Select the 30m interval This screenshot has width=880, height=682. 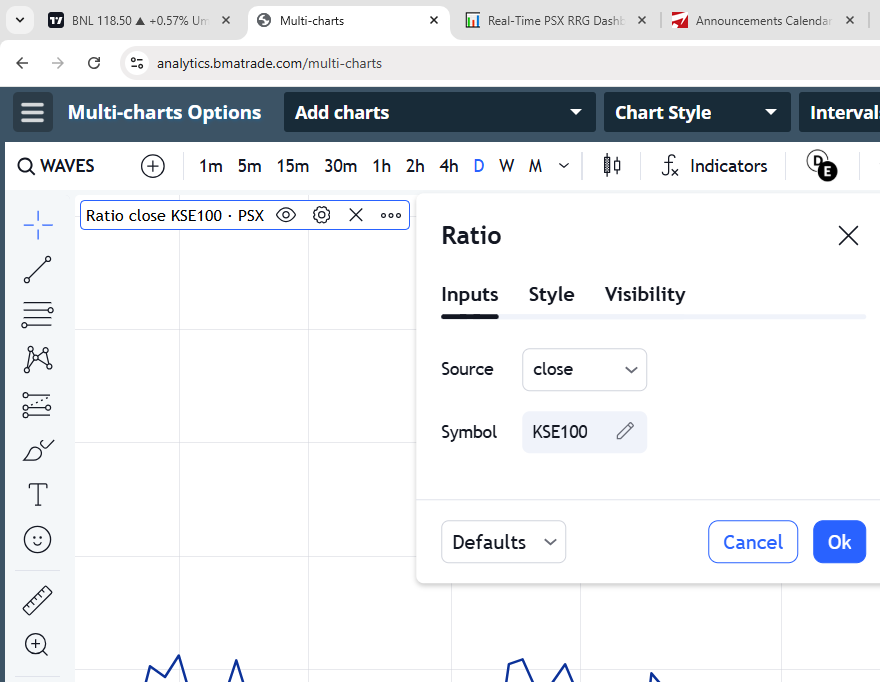pos(340,166)
